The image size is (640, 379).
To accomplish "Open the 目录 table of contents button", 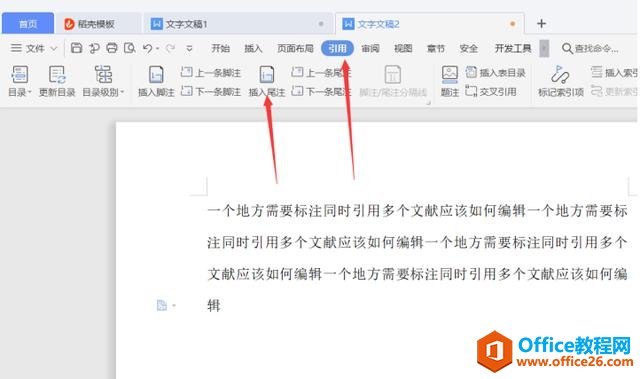I will pos(19,81).
